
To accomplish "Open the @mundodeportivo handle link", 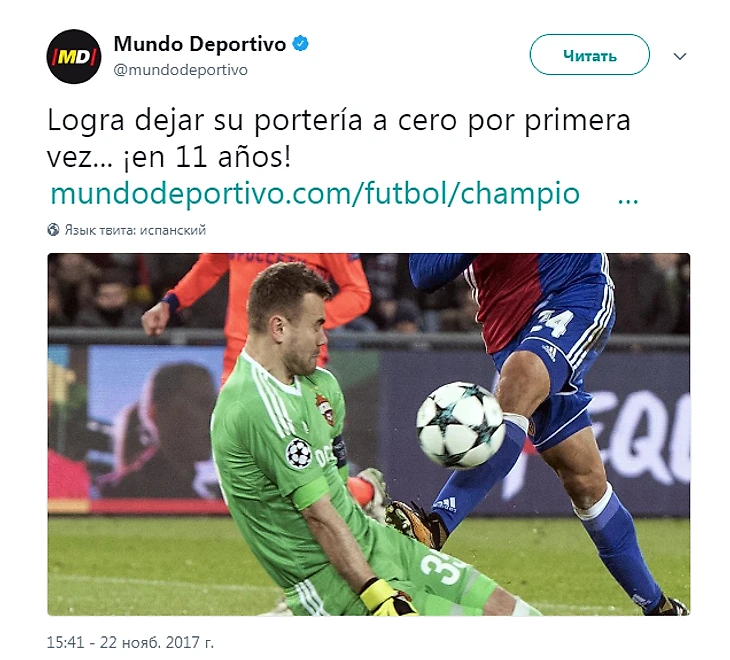I will click(181, 70).
